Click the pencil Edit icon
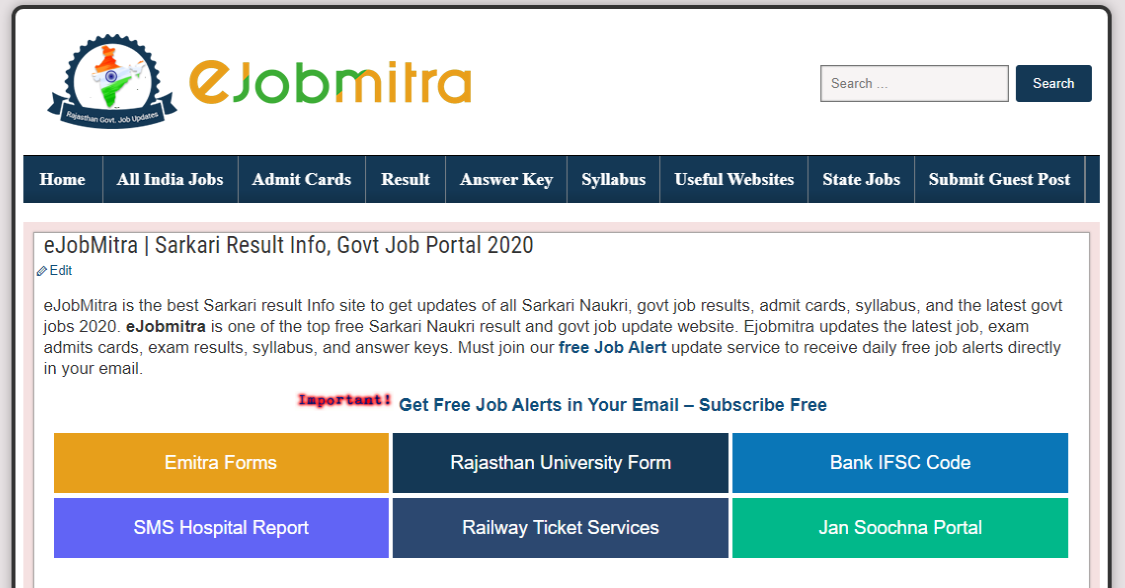Screen dimensions: 1125x588 coord(42,271)
